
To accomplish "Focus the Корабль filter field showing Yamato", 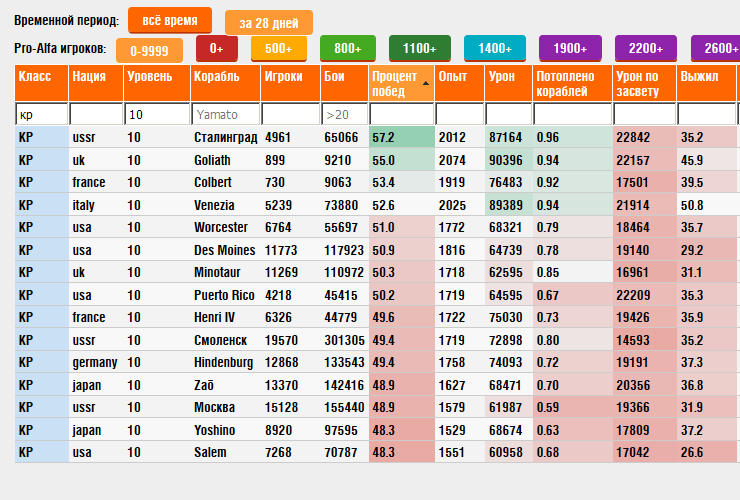I will tap(224, 115).
